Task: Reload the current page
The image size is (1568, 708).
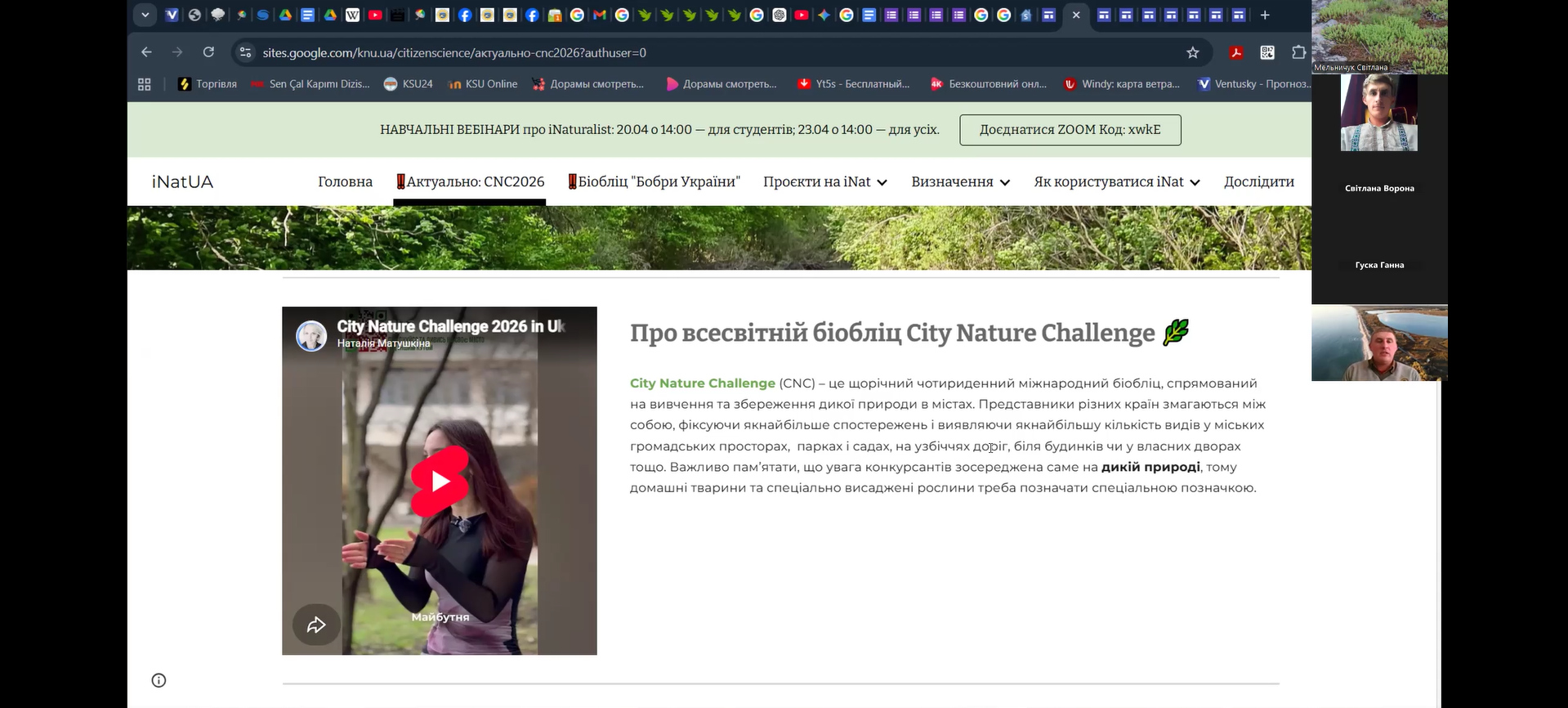Action: (208, 52)
